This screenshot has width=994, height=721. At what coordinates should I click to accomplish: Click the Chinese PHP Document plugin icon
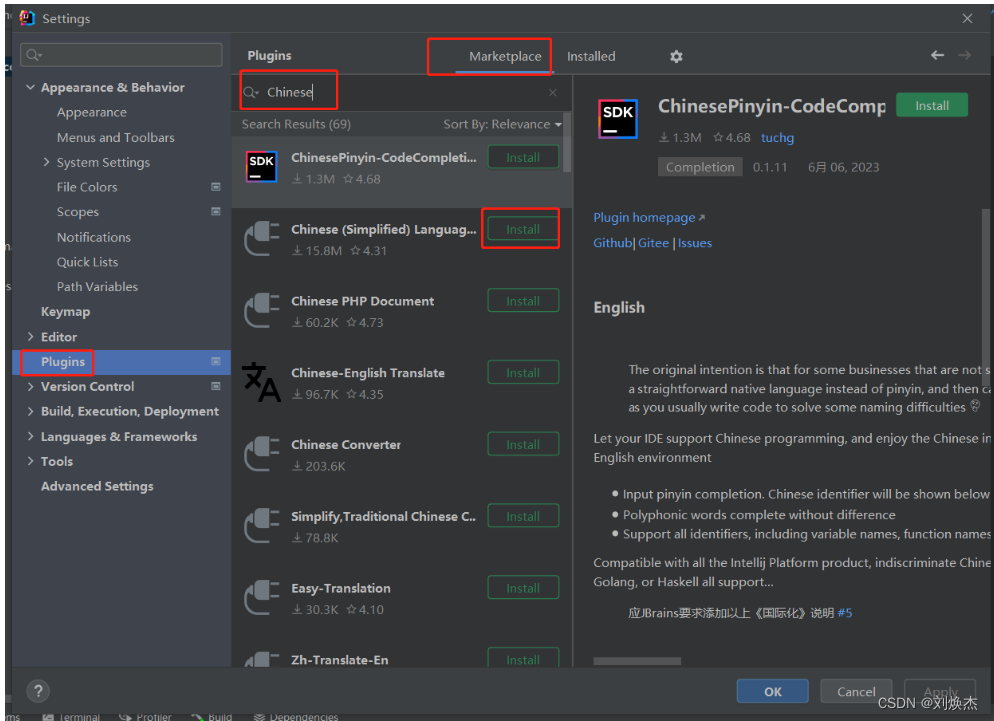(x=262, y=311)
